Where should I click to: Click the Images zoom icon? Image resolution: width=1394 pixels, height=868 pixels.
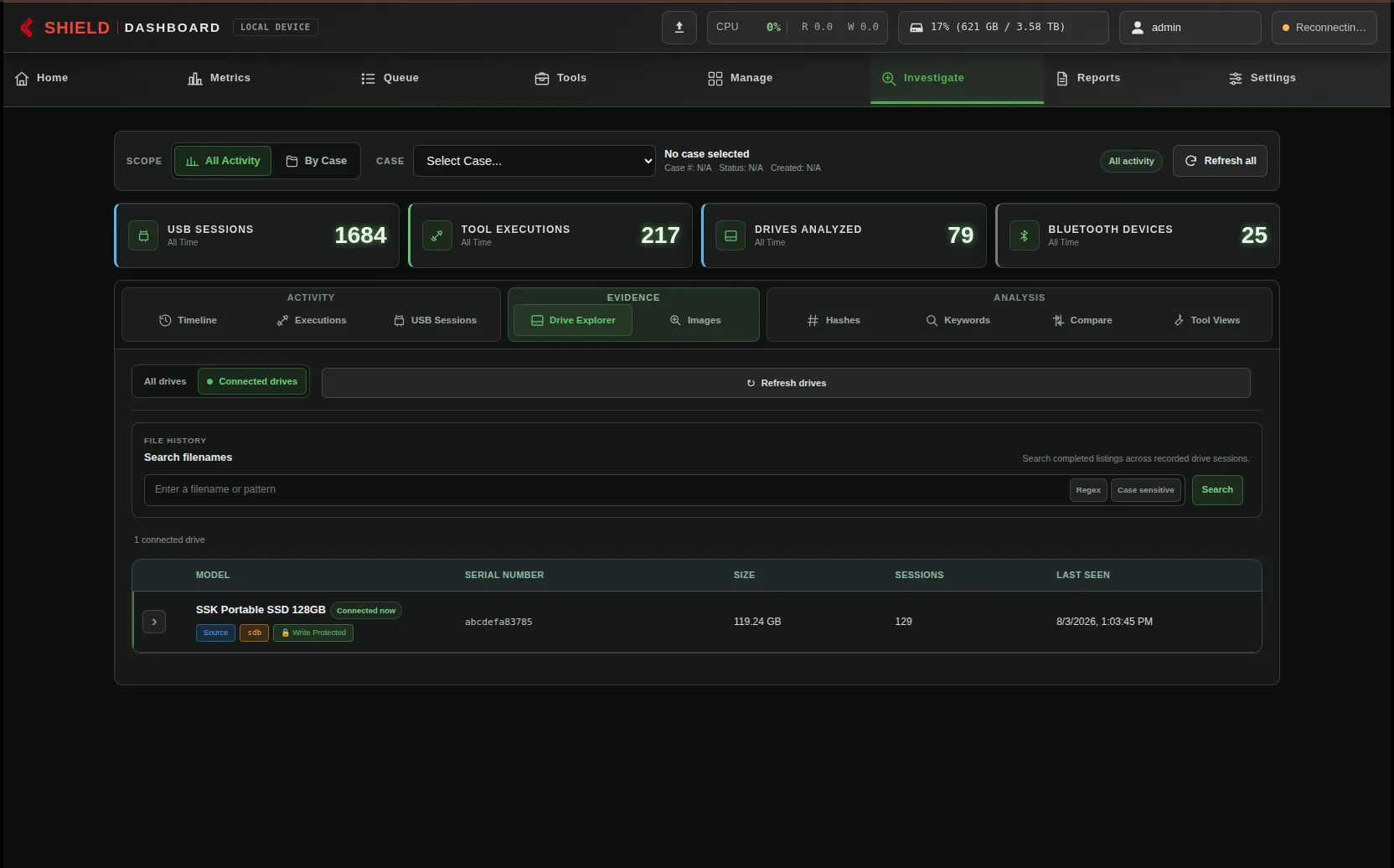click(675, 320)
